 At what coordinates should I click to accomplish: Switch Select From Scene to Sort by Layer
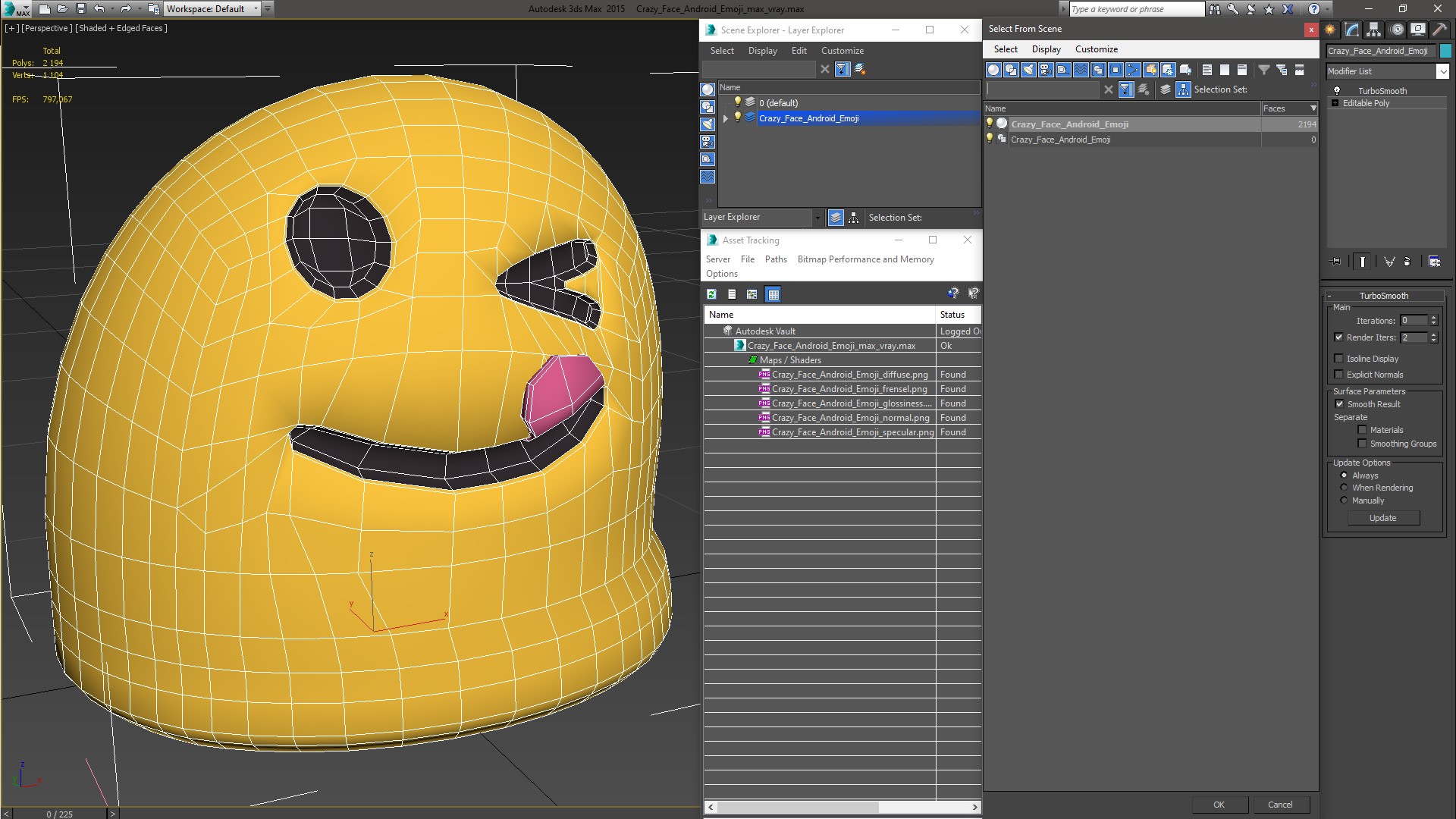click(x=1166, y=89)
